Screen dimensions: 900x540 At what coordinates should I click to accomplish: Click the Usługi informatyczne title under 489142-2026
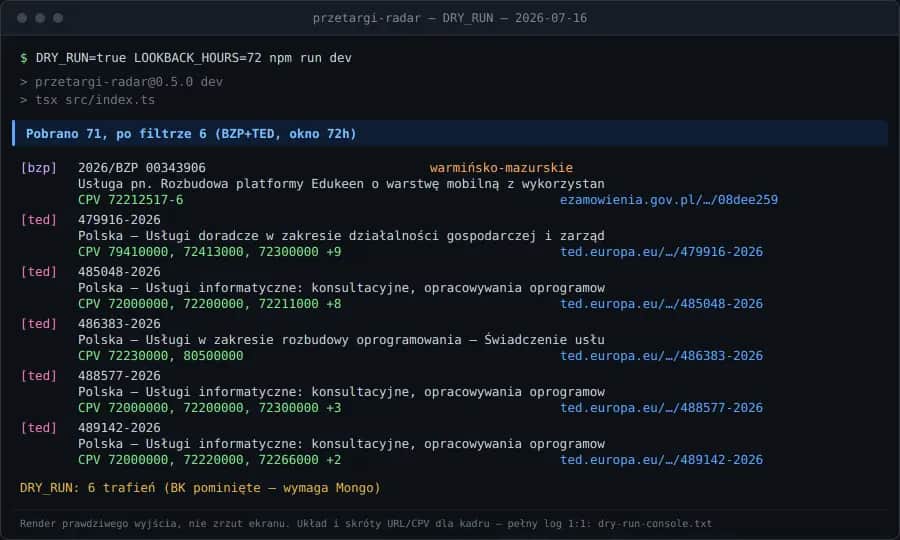pos(341,444)
